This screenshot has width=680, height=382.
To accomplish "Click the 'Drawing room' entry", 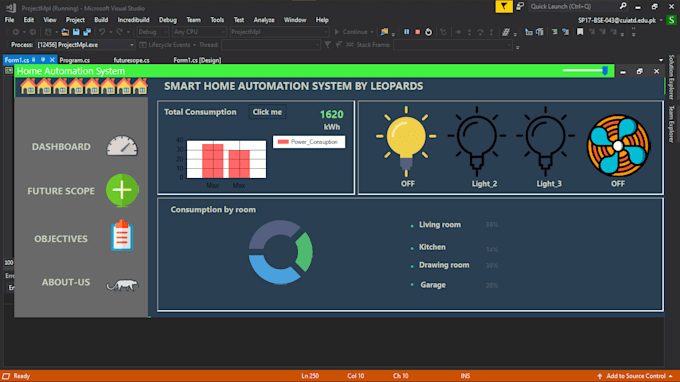I will 444,265.
